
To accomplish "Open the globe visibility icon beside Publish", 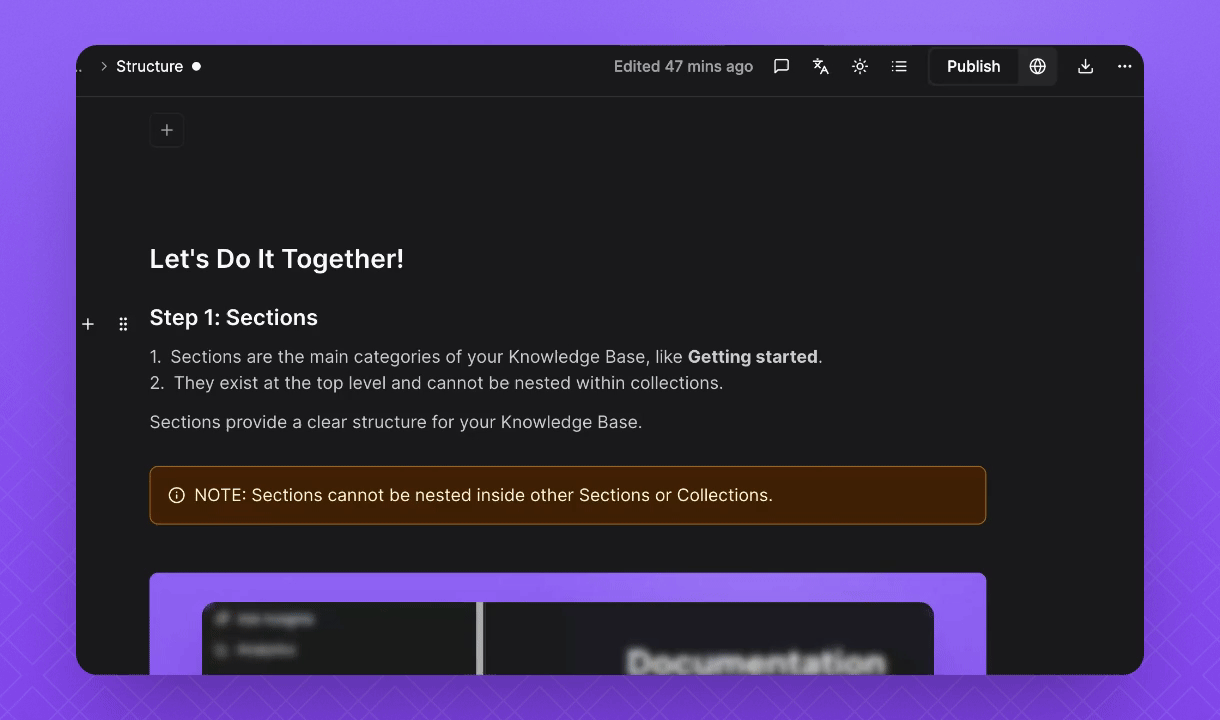I will pos(1038,66).
